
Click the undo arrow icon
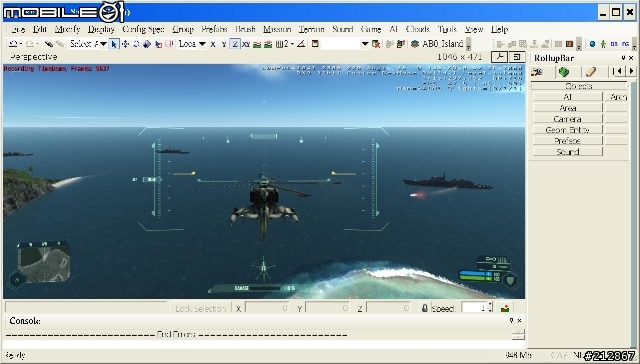(13, 44)
